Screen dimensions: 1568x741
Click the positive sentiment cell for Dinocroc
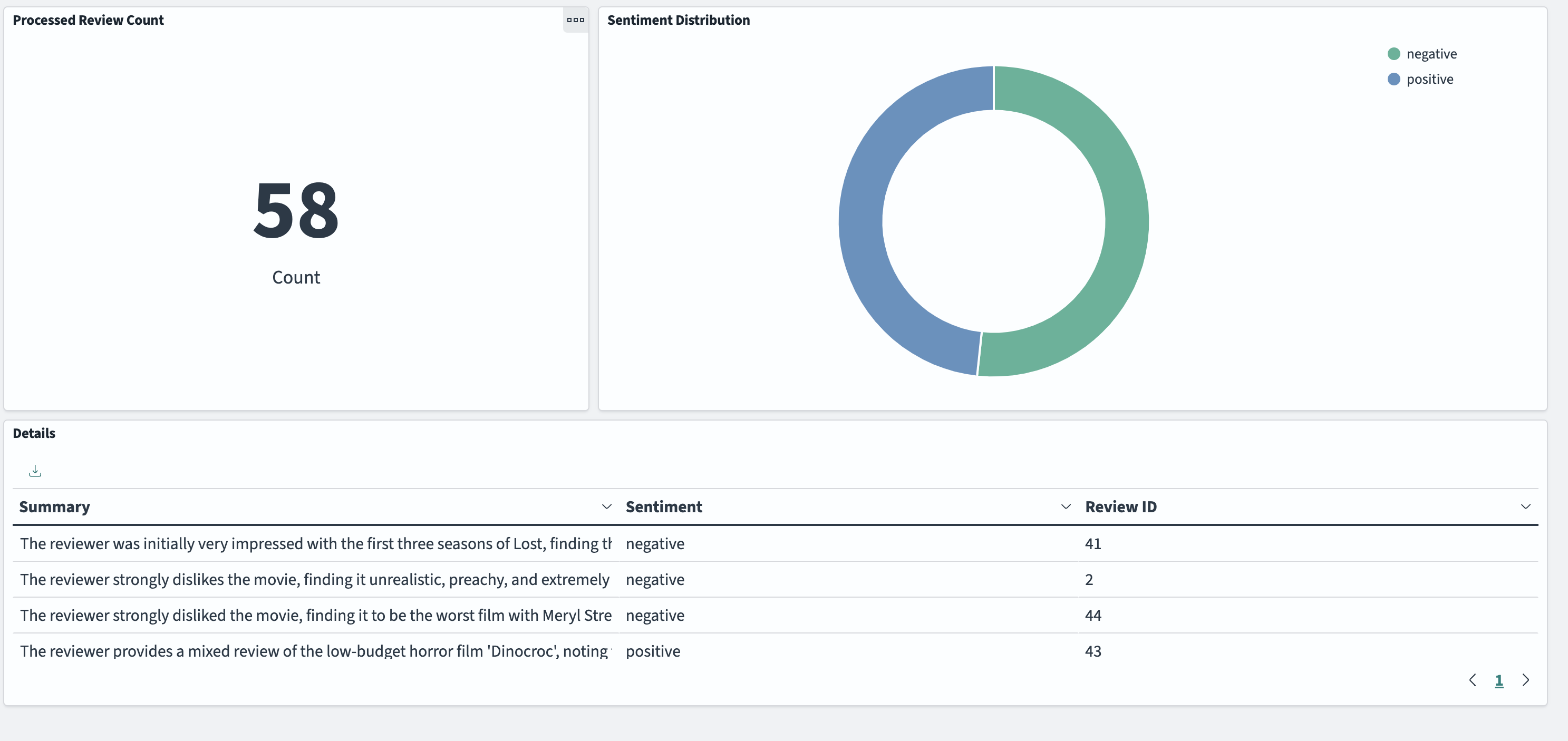[653, 651]
